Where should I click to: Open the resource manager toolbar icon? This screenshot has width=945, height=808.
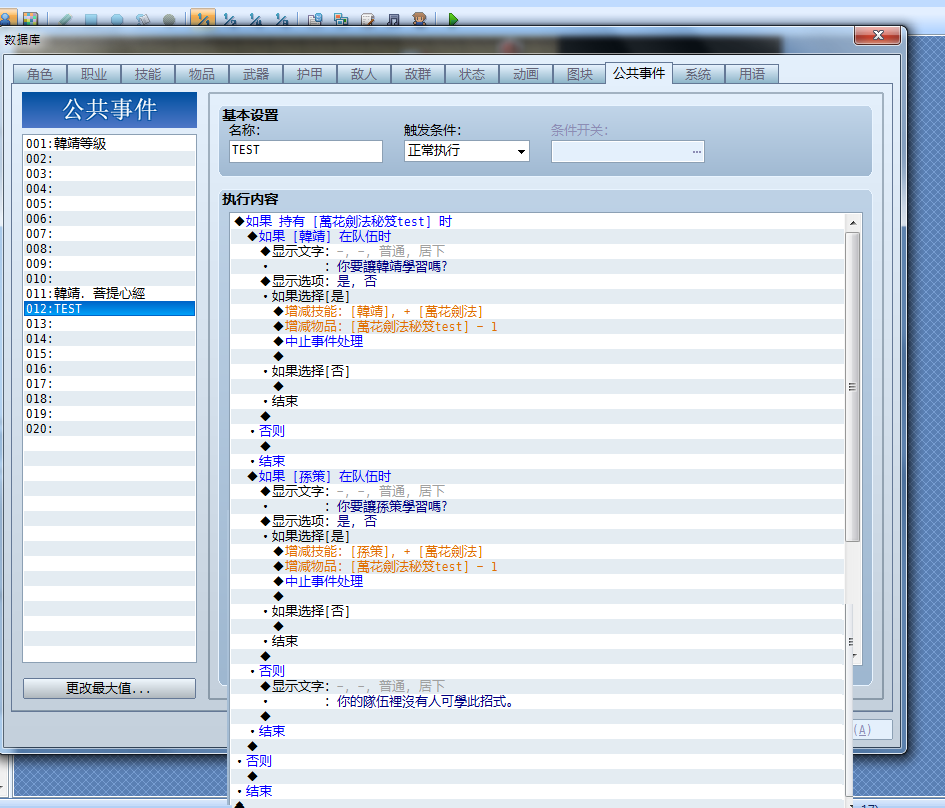tap(341, 19)
